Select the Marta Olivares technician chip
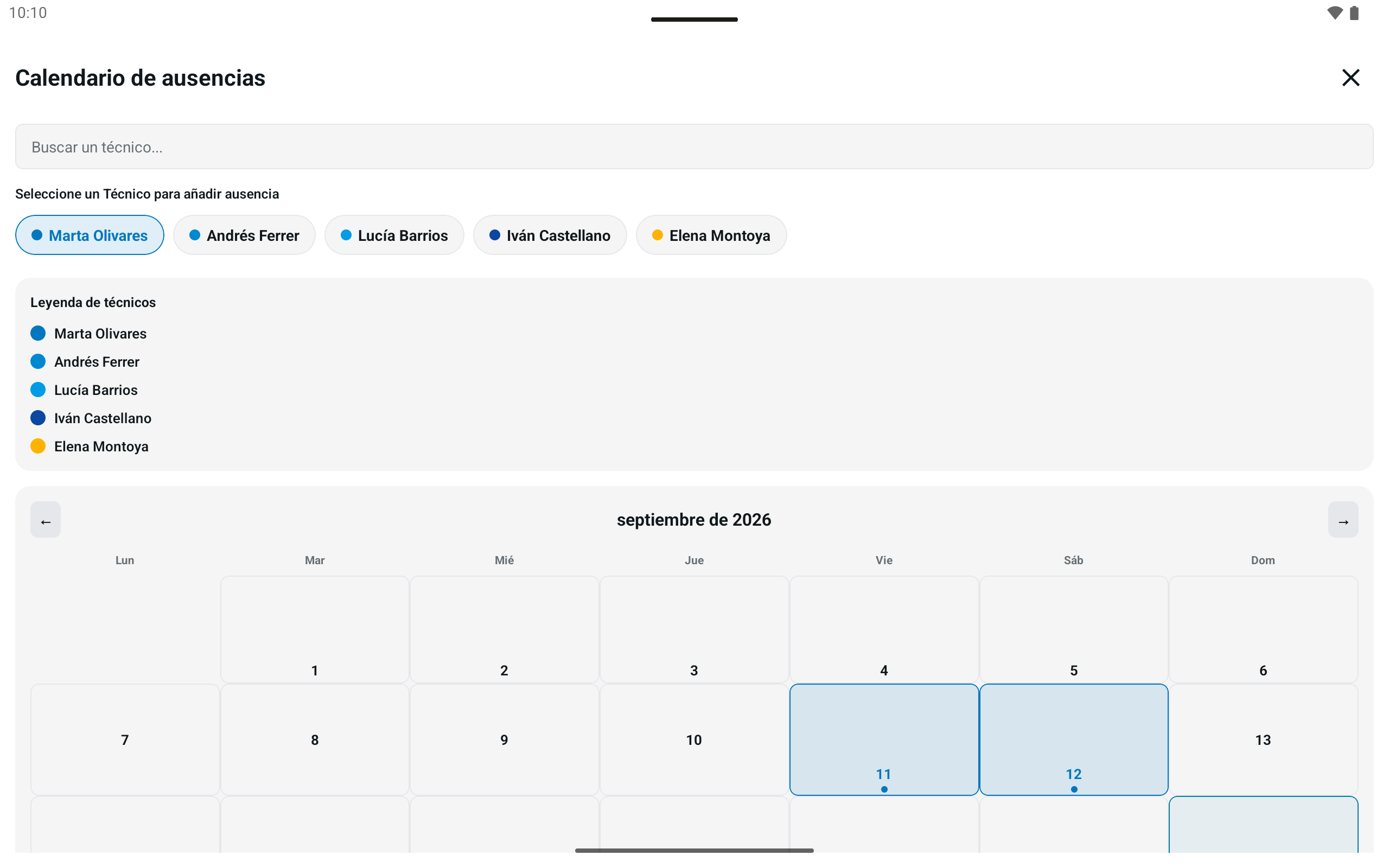This screenshot has width=1389, height=868. [x=90, y=235]
